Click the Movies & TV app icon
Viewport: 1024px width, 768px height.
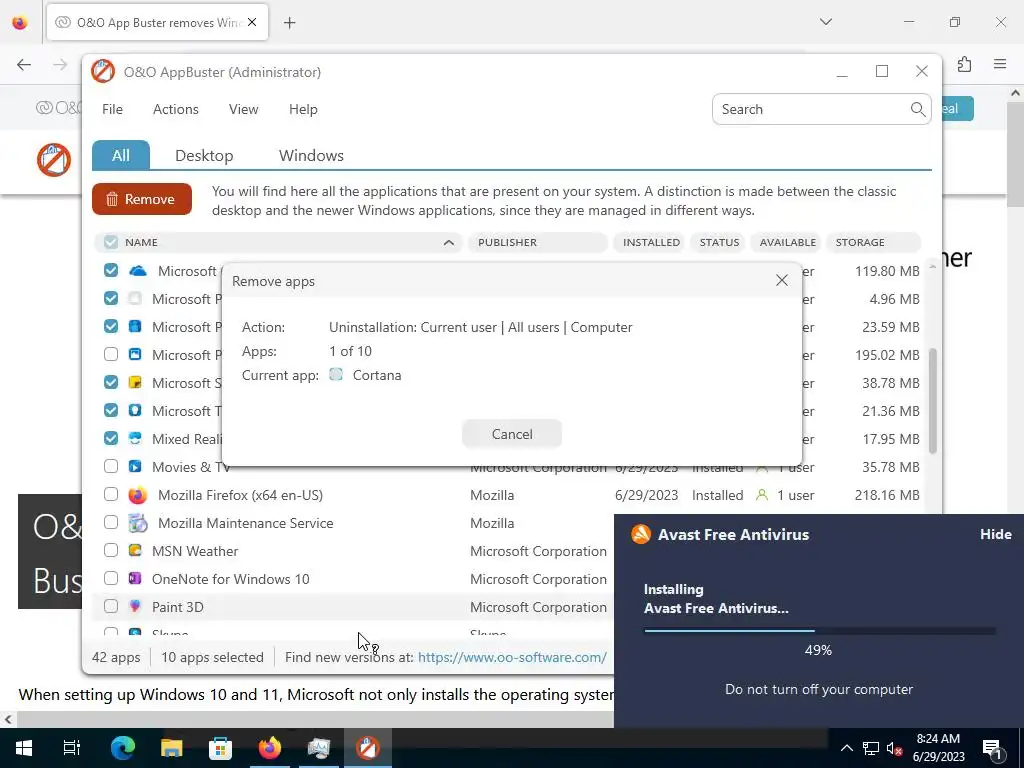[x=135, y=467]
